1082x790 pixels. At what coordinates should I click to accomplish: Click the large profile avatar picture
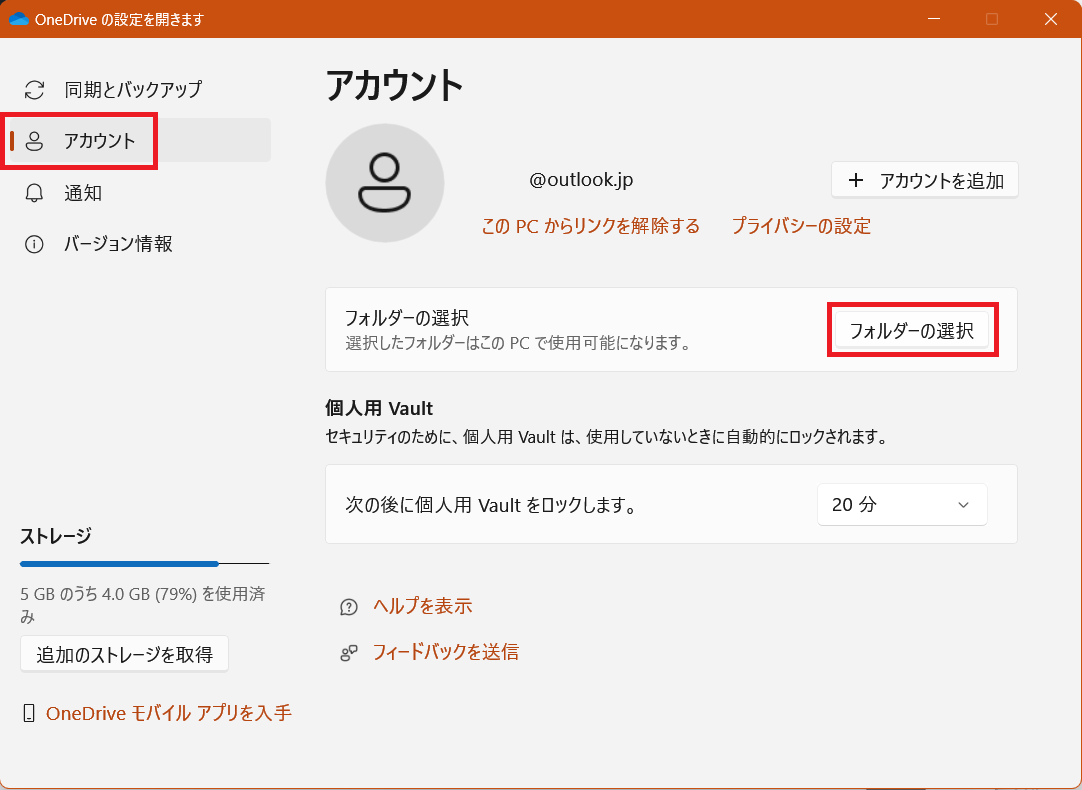(385, 183)
